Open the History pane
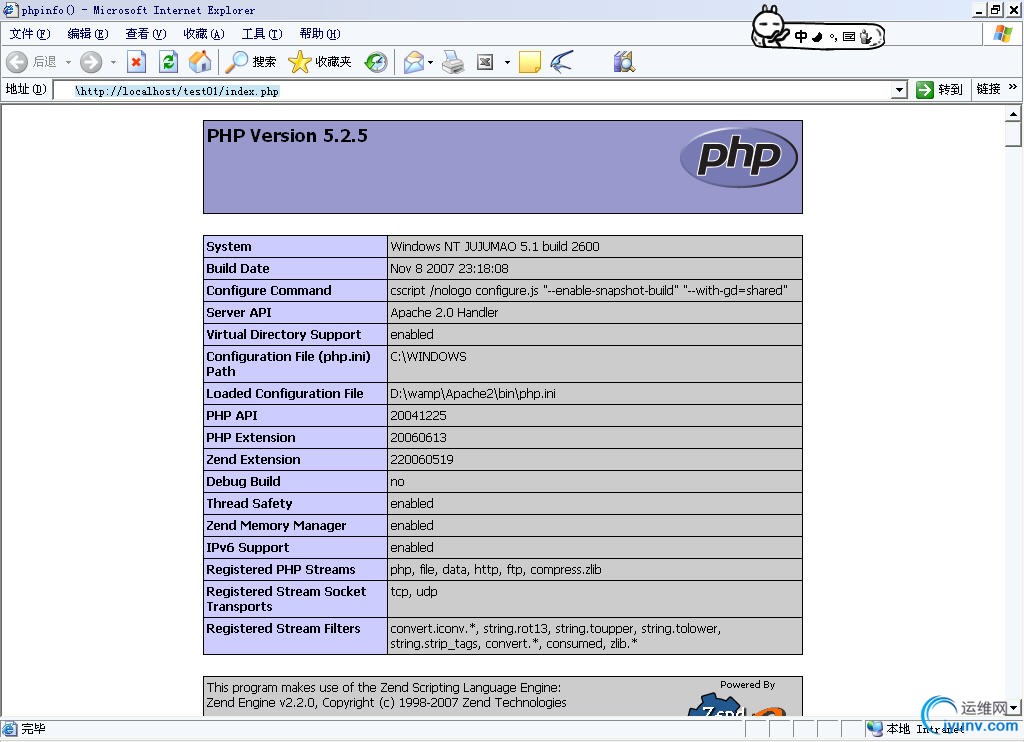 (x=376, y=62)
